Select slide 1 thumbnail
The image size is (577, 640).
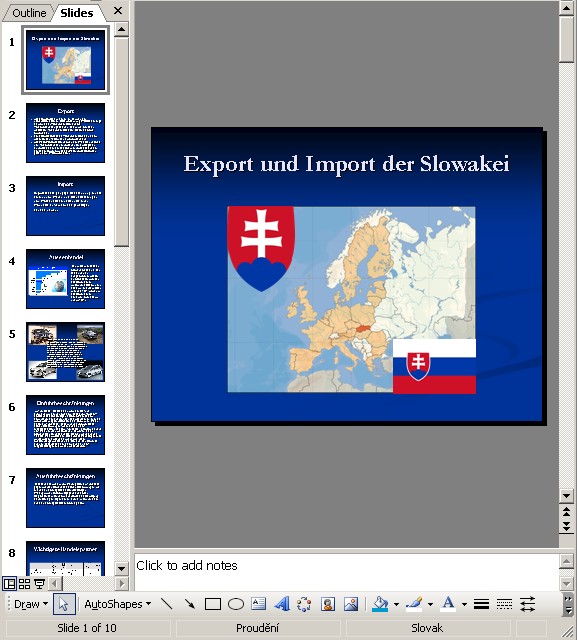pyautogui.click(x=65, y=60)
